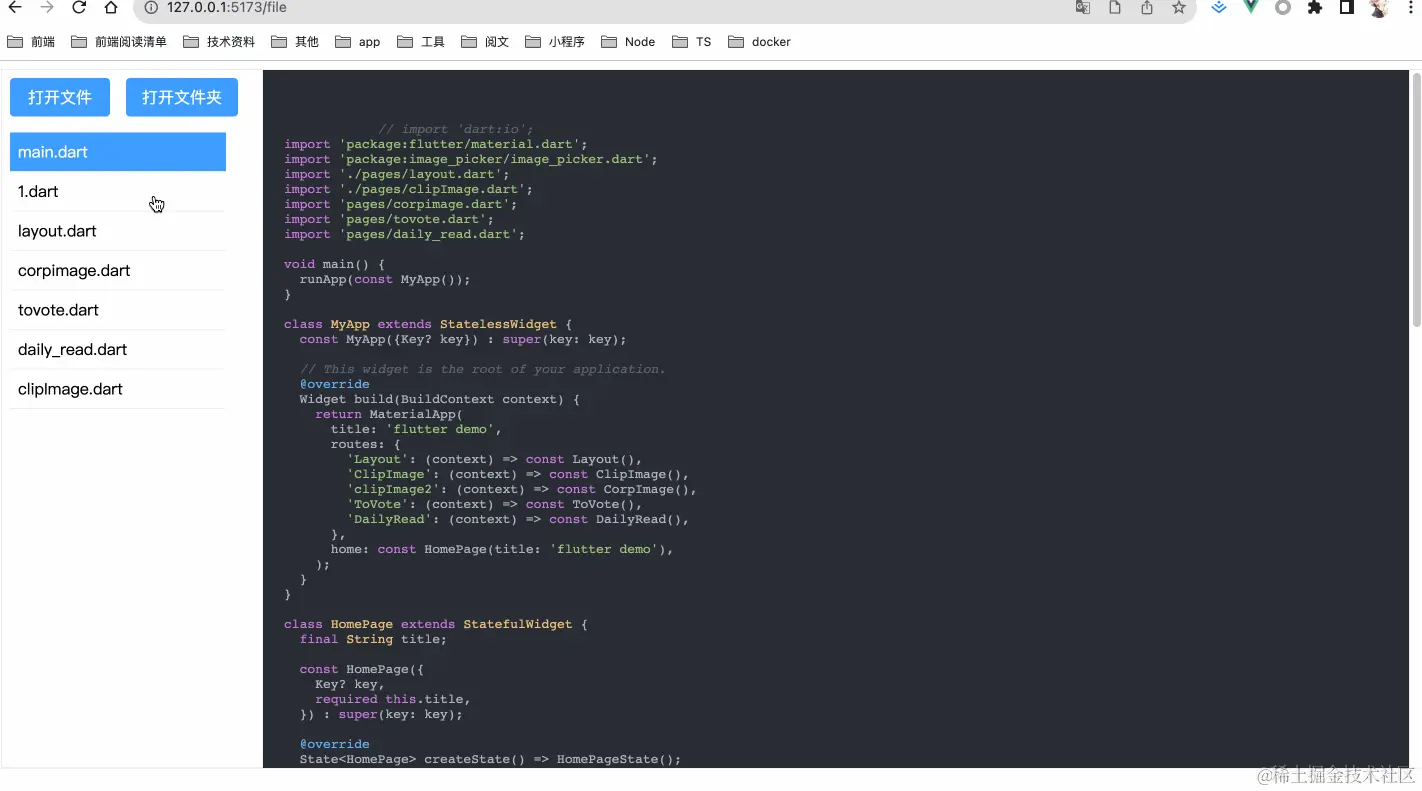
Task: Click the 打开文件 button
Action: [x=59, y=97]
